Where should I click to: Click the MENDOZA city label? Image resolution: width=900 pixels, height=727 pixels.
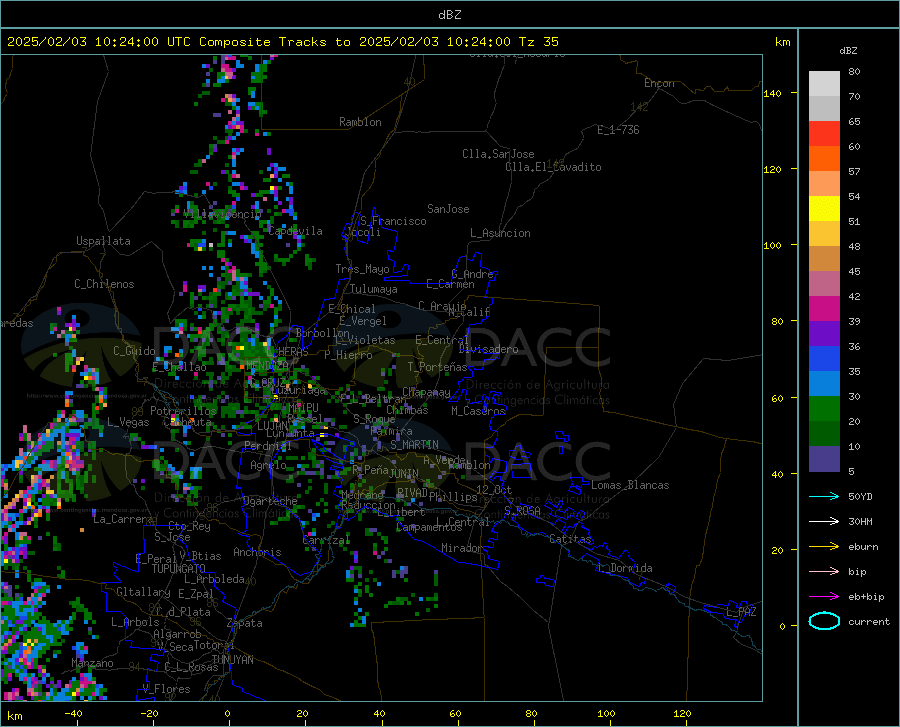[267, 366]
